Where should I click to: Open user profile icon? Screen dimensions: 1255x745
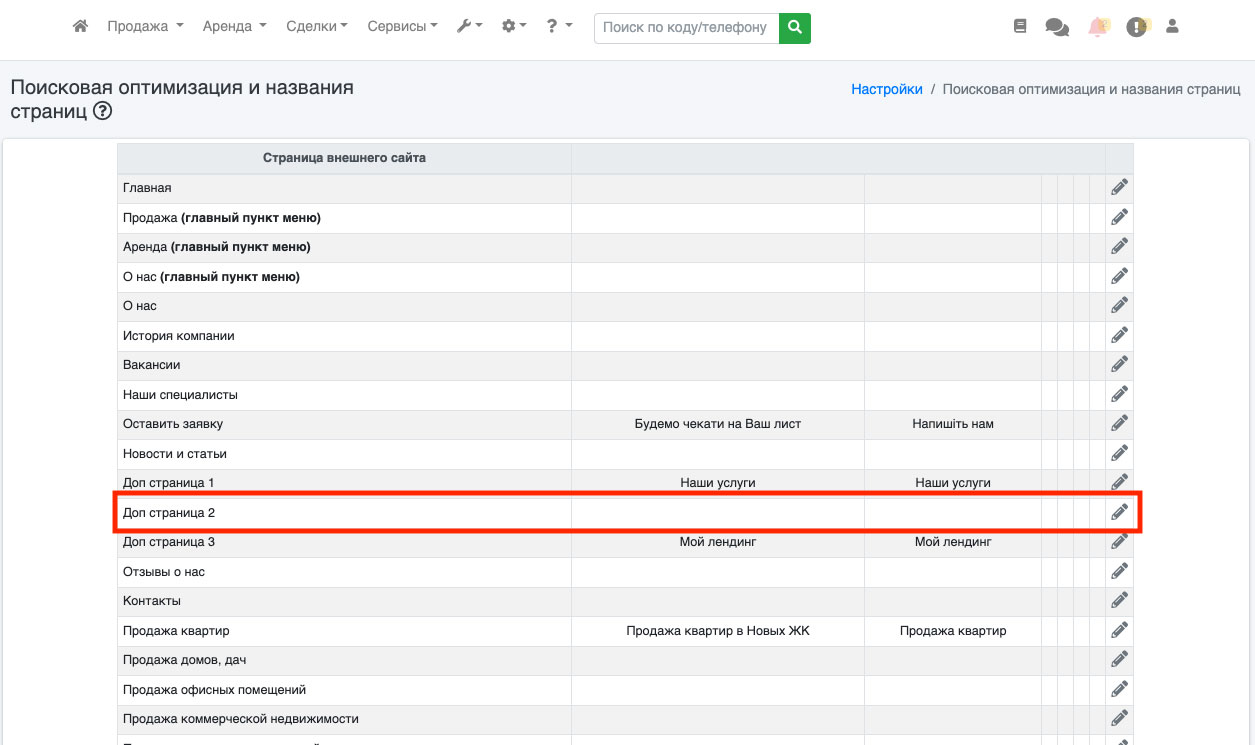pyautogui.click(x=1173, y=27)
